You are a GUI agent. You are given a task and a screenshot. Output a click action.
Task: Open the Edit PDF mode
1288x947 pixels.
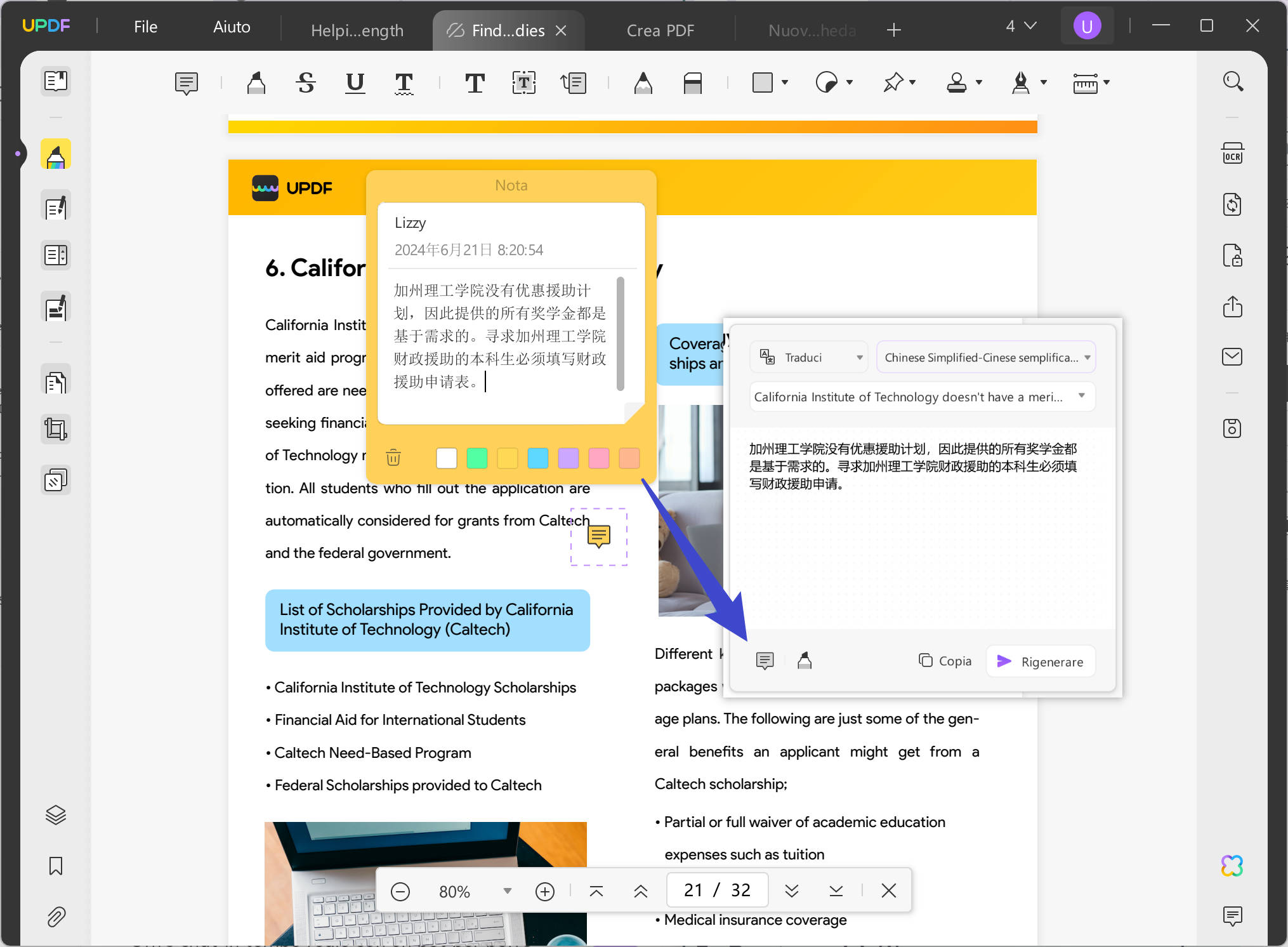pos(56,206)
